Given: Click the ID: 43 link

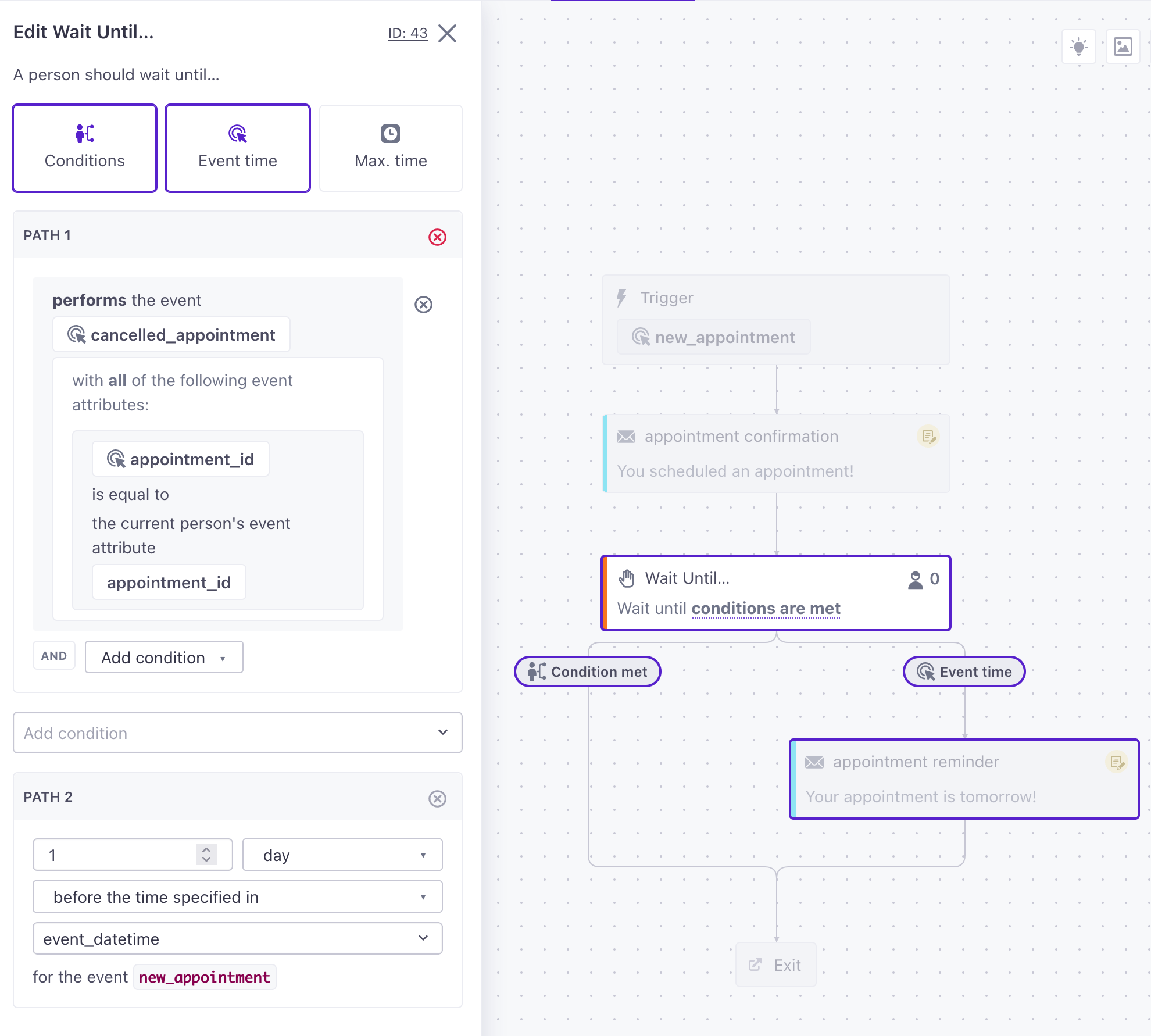Looking at the screenshot, I should pyautogui.click(x=407, y=33).
